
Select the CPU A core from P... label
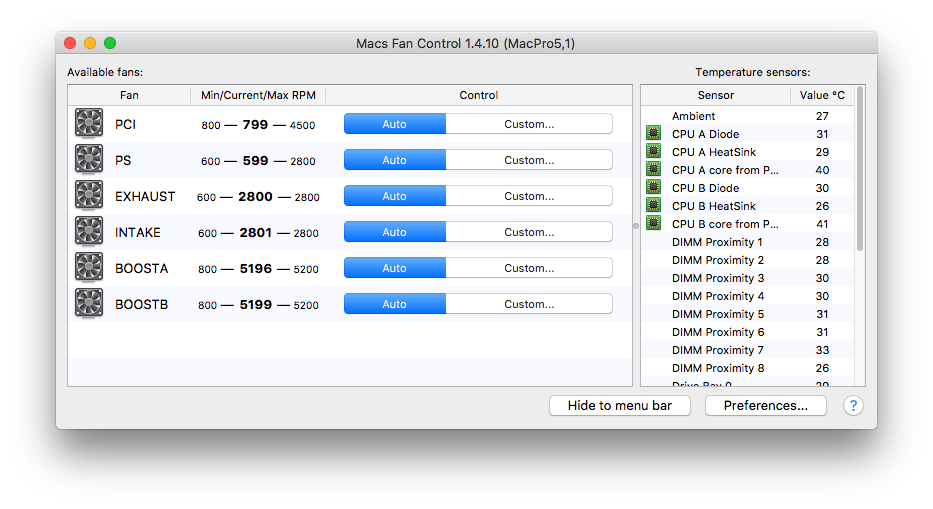(725, 170)
